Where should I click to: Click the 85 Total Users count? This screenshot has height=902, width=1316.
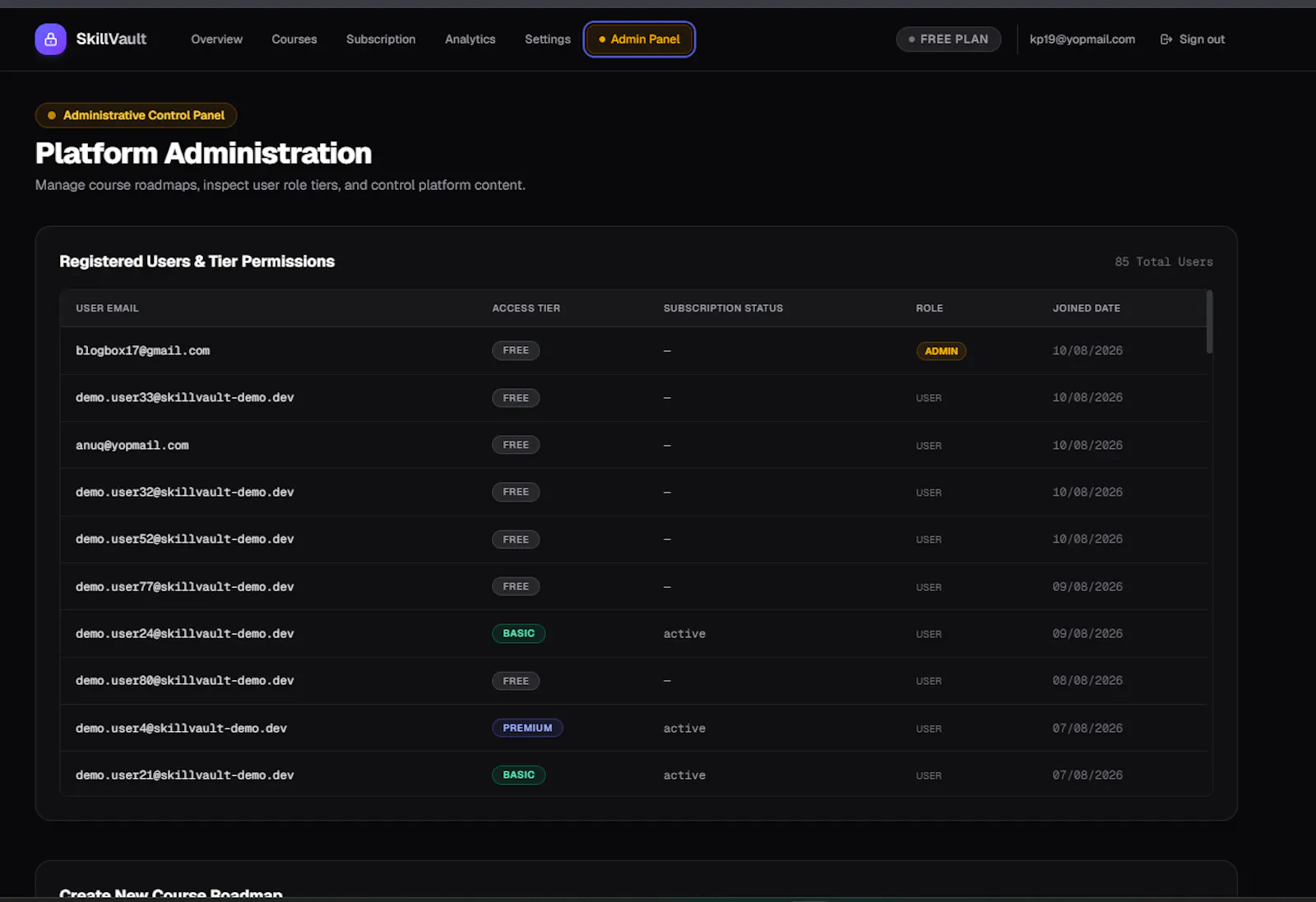click(1163, 261)
